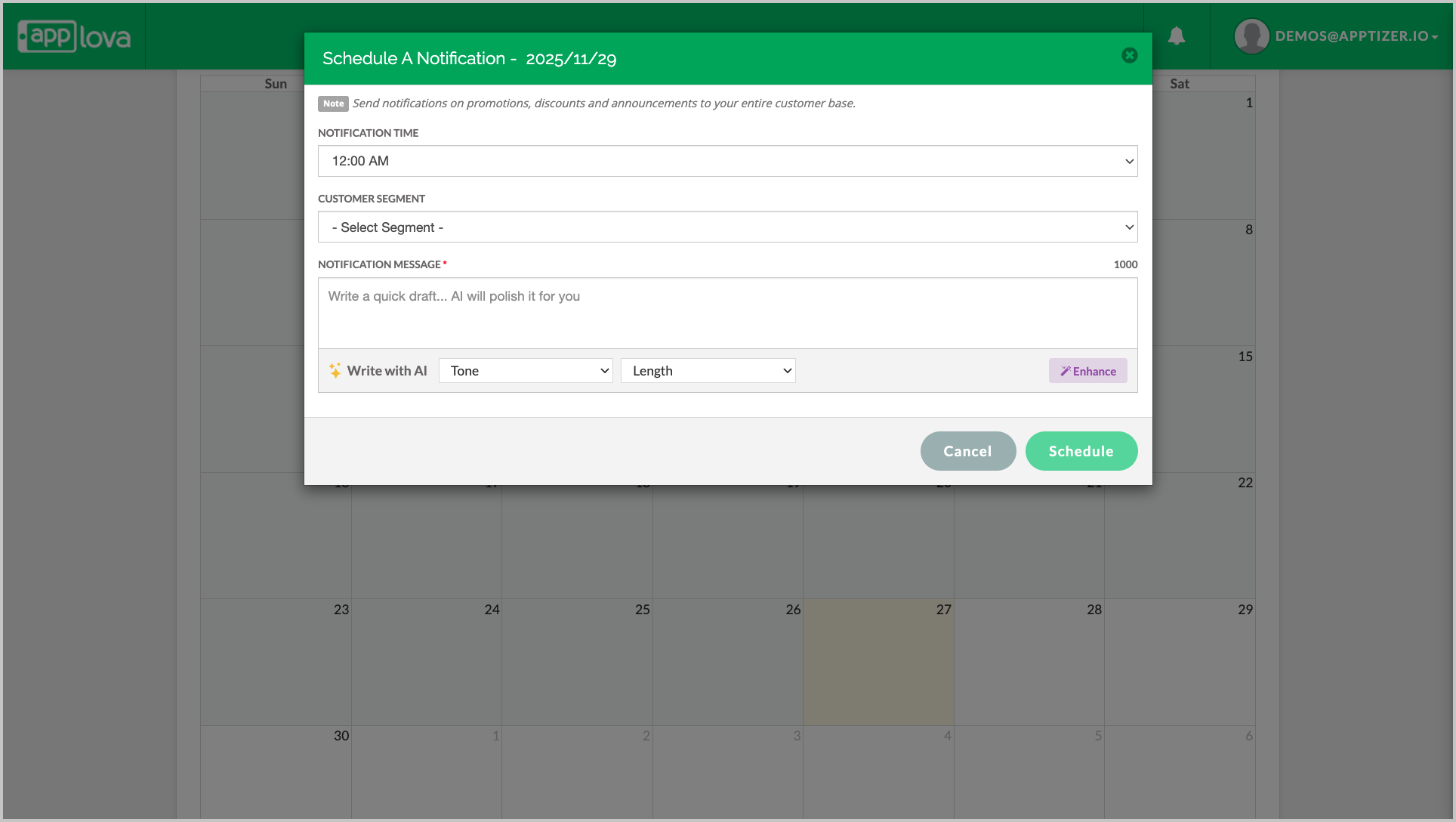Click calendar day 25
Image resolution: width=1456 pixels, height=822 pixels.
pyautogui.click(x=576, y=662)
